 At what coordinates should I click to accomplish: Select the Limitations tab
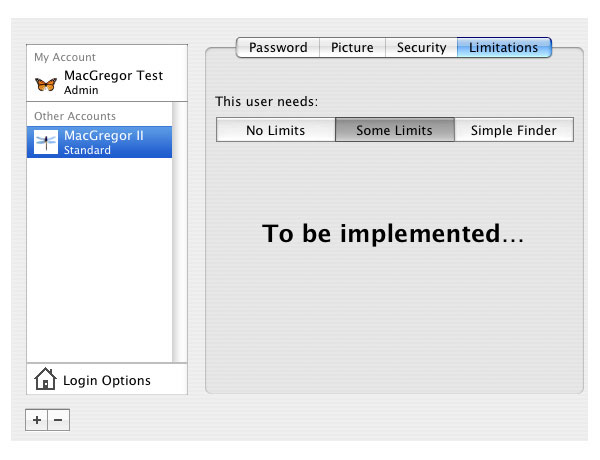(504, 48)
